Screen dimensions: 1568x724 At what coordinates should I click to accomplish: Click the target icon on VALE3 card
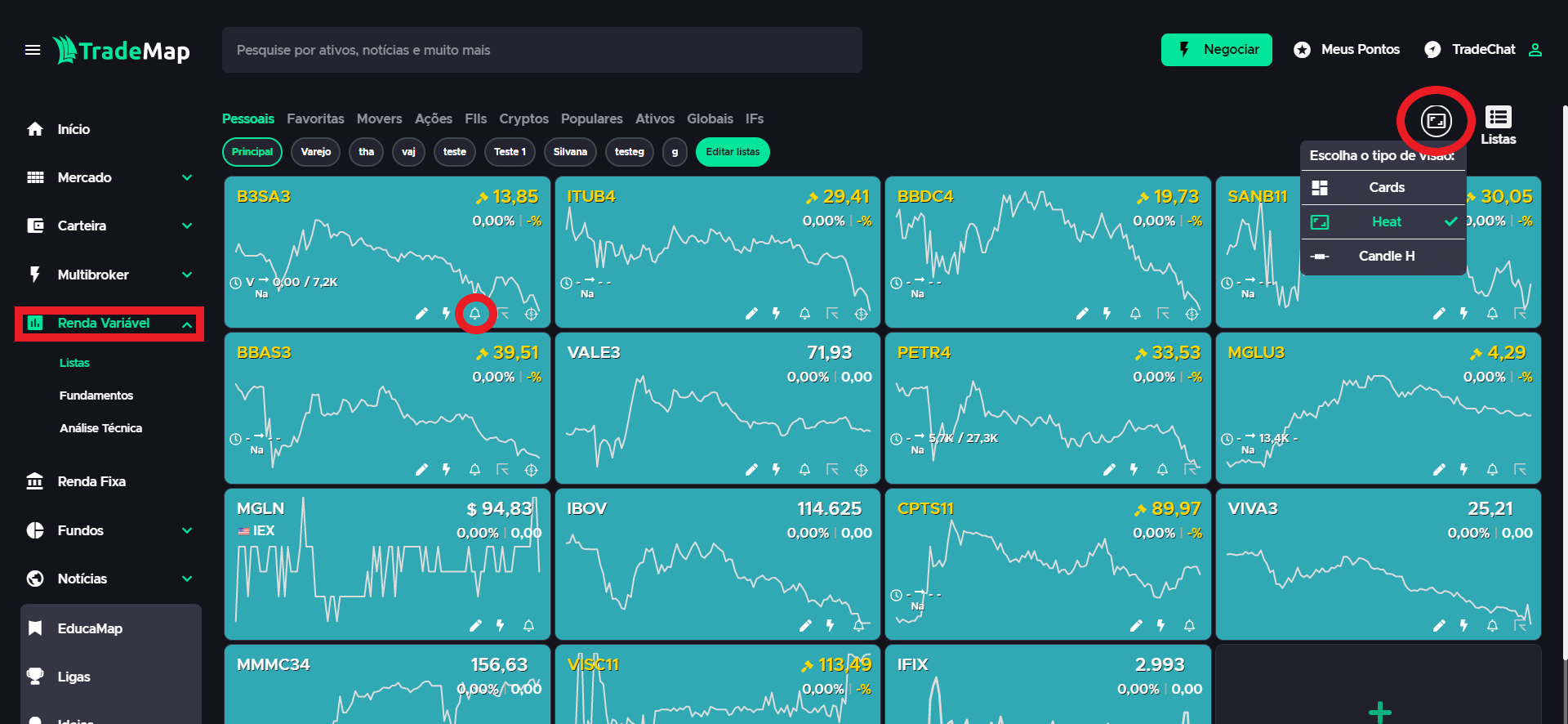click(x=861, y=470)
